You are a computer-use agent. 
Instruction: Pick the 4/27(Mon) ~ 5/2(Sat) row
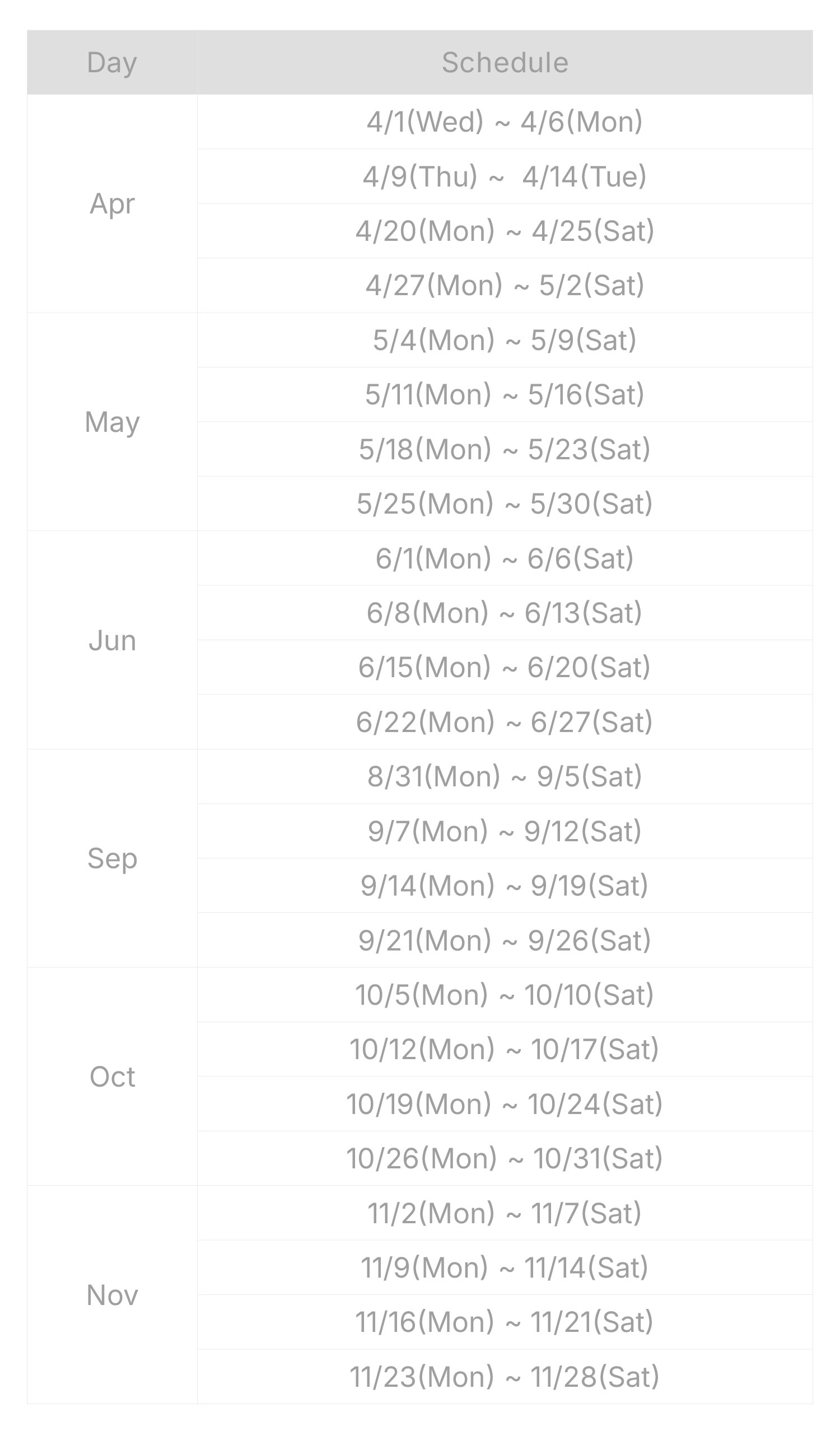pos(505,285)
